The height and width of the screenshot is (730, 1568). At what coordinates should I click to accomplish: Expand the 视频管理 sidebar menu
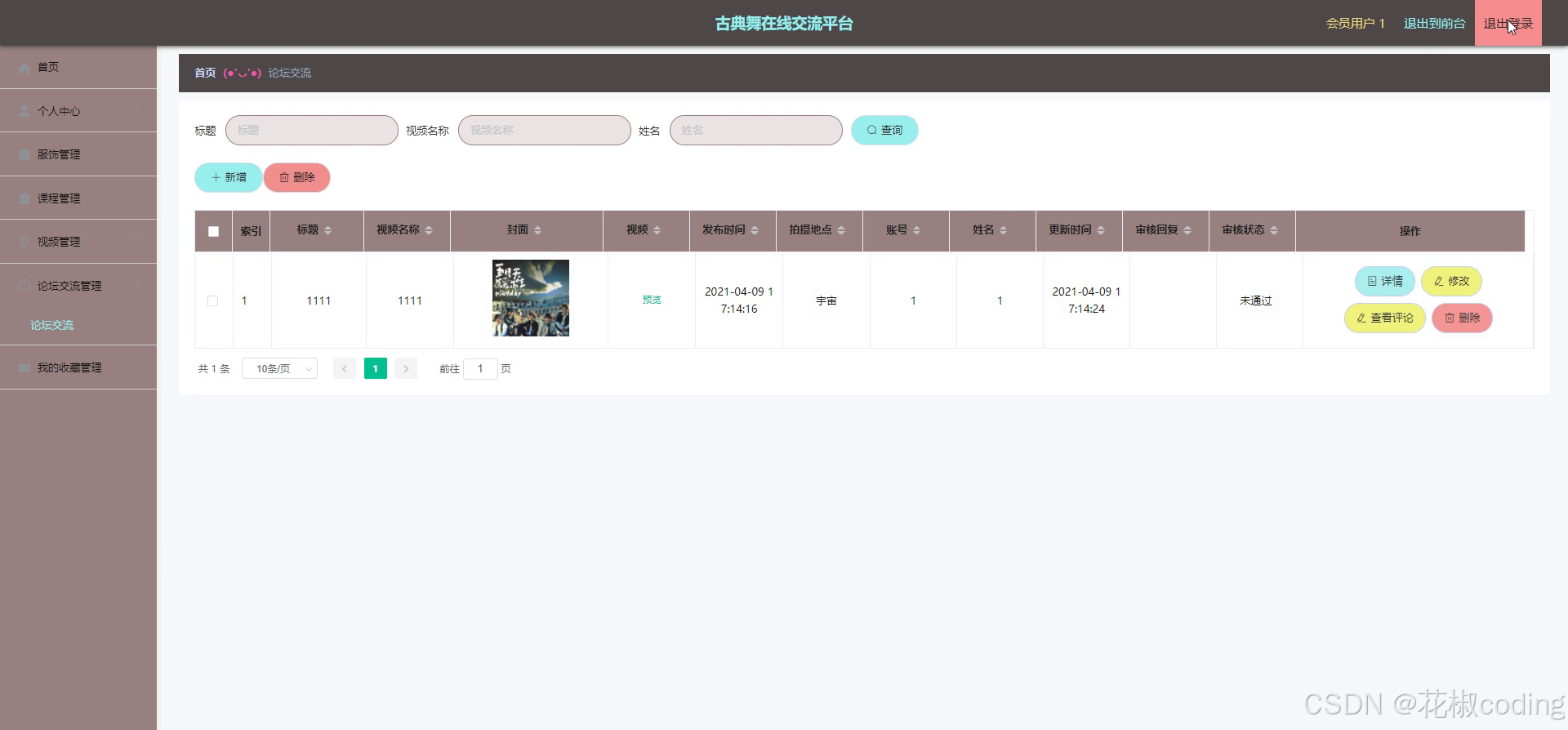pyautogui.click(x=78, y=242)
